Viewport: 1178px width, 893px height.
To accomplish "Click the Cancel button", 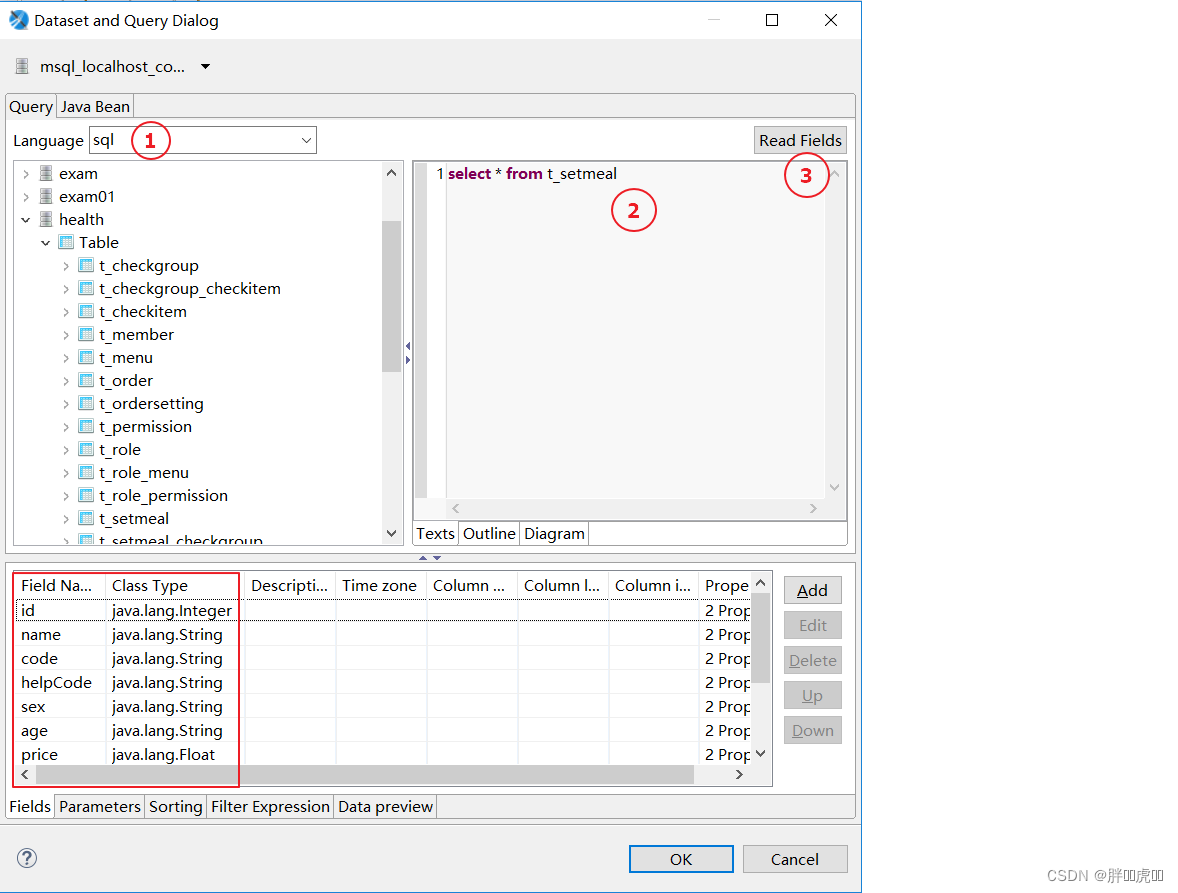I will tap(795, 859).
